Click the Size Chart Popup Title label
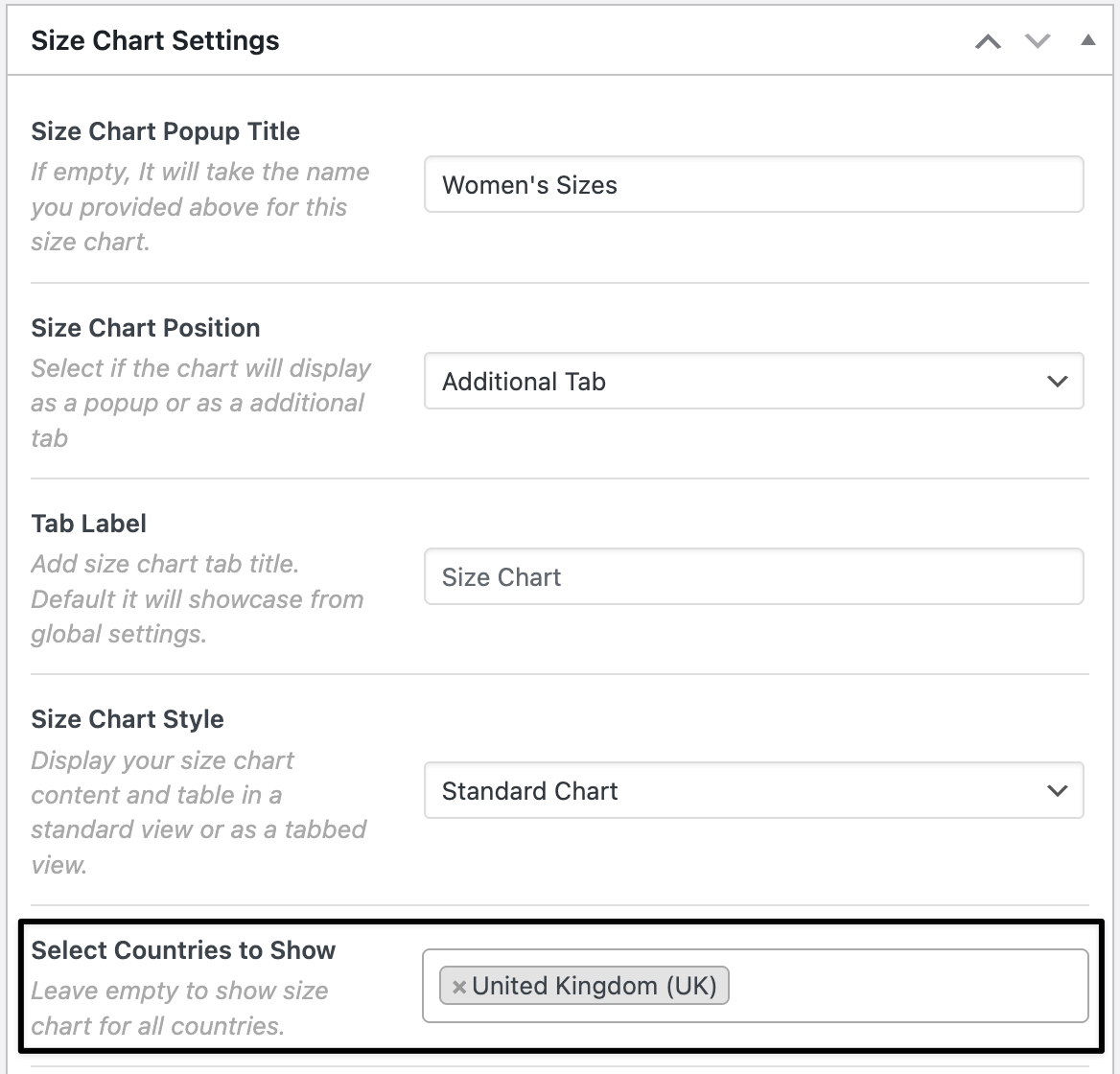 (165, 131)
